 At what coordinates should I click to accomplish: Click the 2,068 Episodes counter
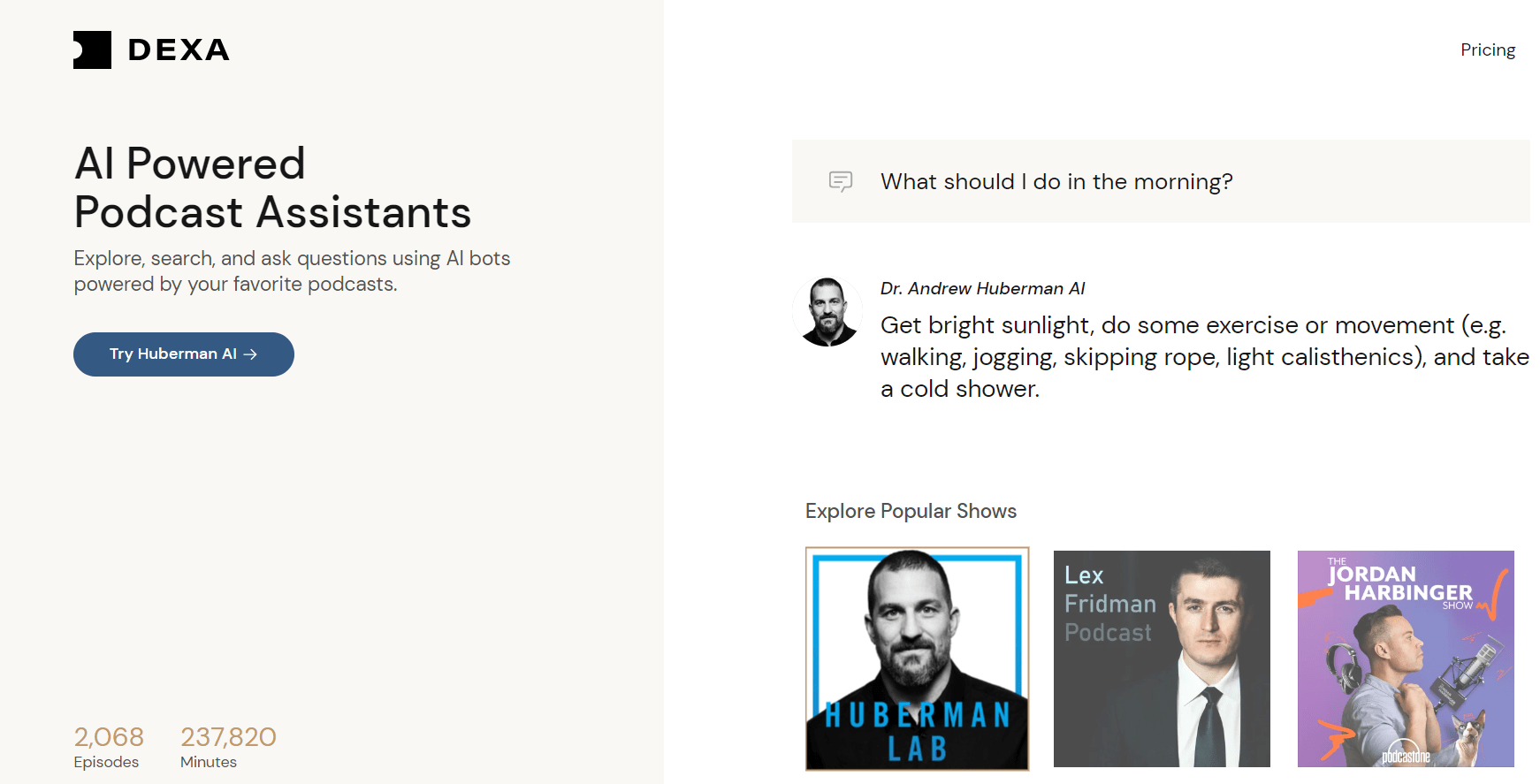click(109, 748)
